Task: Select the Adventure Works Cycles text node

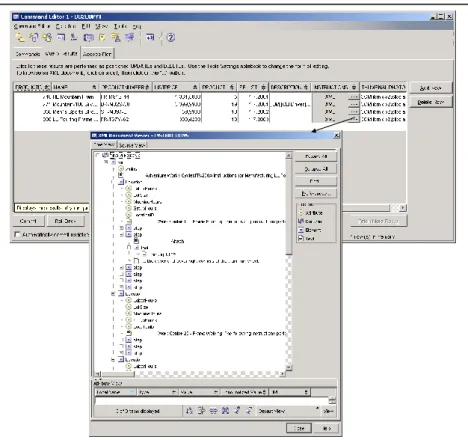Action: click(215, 175)
